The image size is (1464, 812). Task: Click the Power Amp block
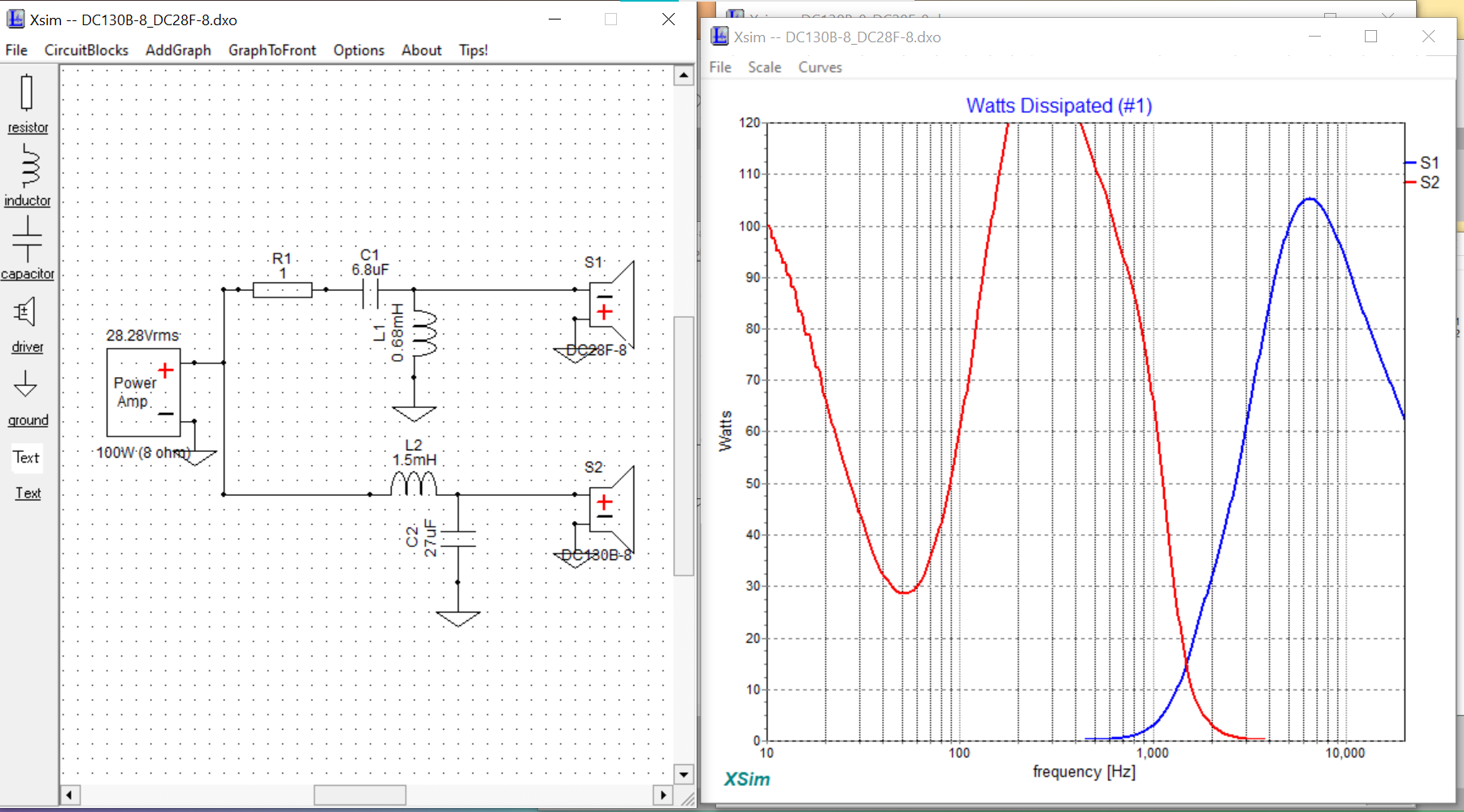click(x=143, y=393)
